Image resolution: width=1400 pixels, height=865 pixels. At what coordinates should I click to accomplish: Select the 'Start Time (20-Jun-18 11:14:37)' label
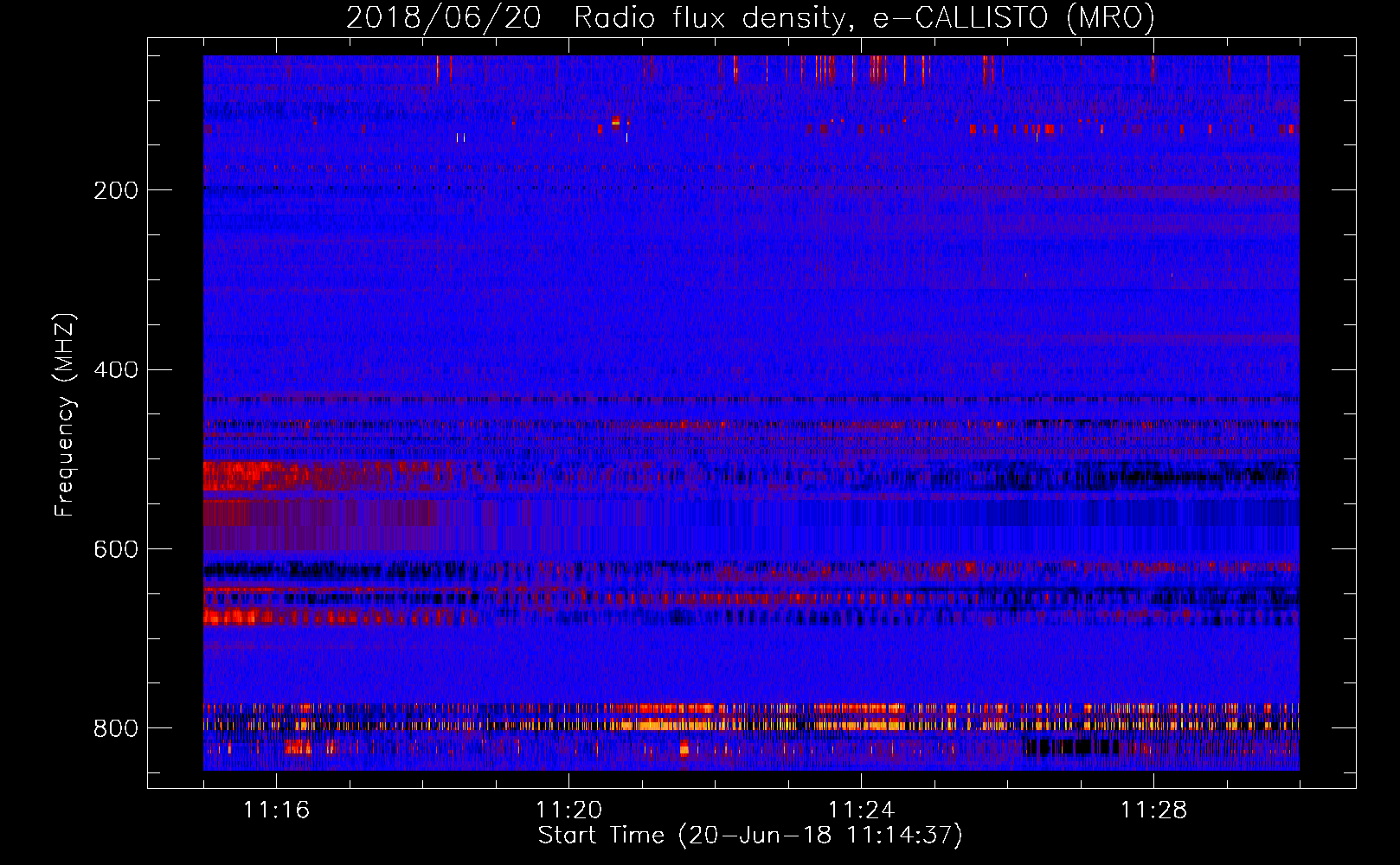(750, 836)
